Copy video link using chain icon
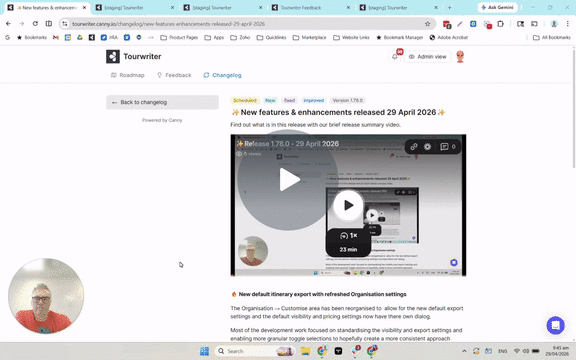 [x=414, y=147]
